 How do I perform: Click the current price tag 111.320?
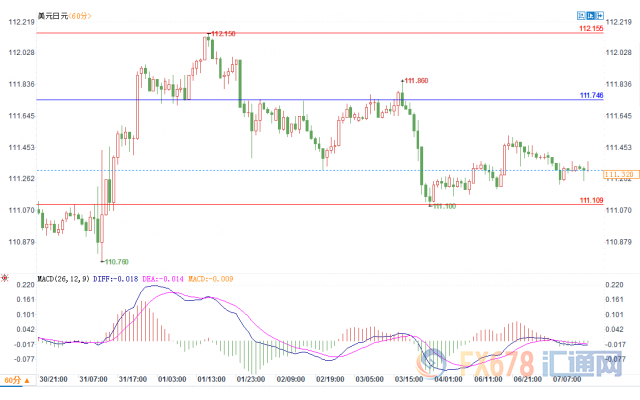(x=619, y=174)
